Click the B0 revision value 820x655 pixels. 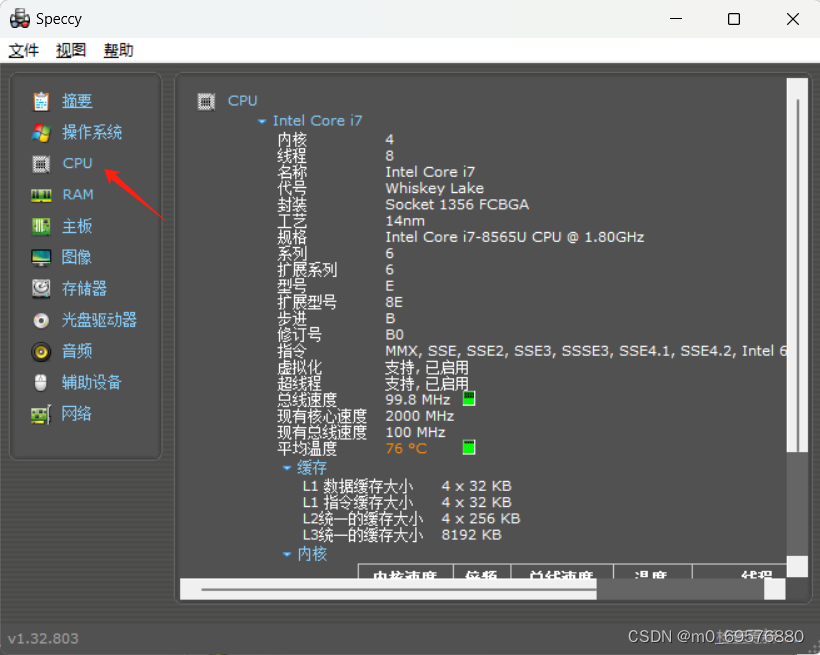click(x=395, y=335)
